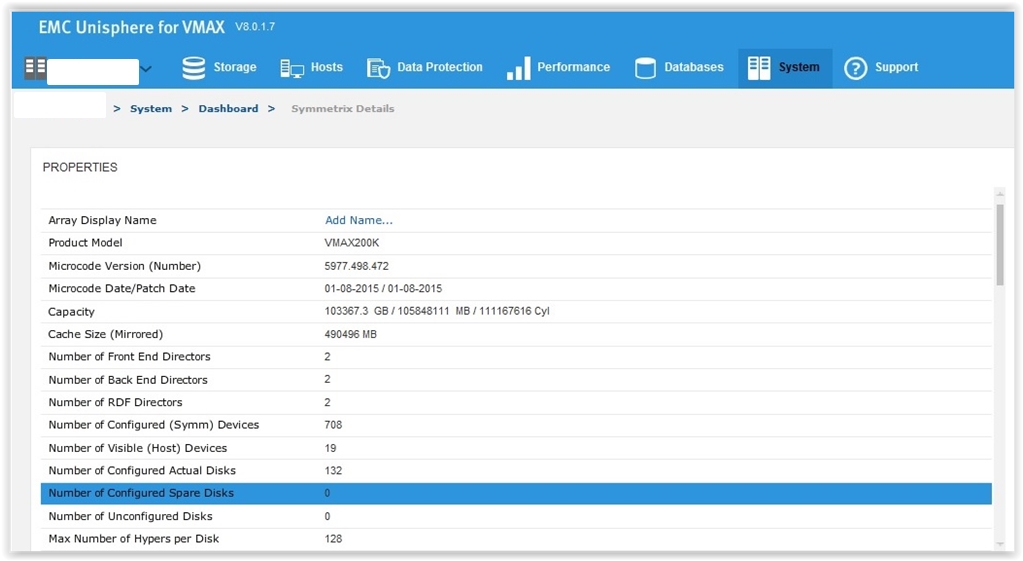
Task: Click the 01-08-2015 / 01-08-2015 value
Action: tap(383, 288)
